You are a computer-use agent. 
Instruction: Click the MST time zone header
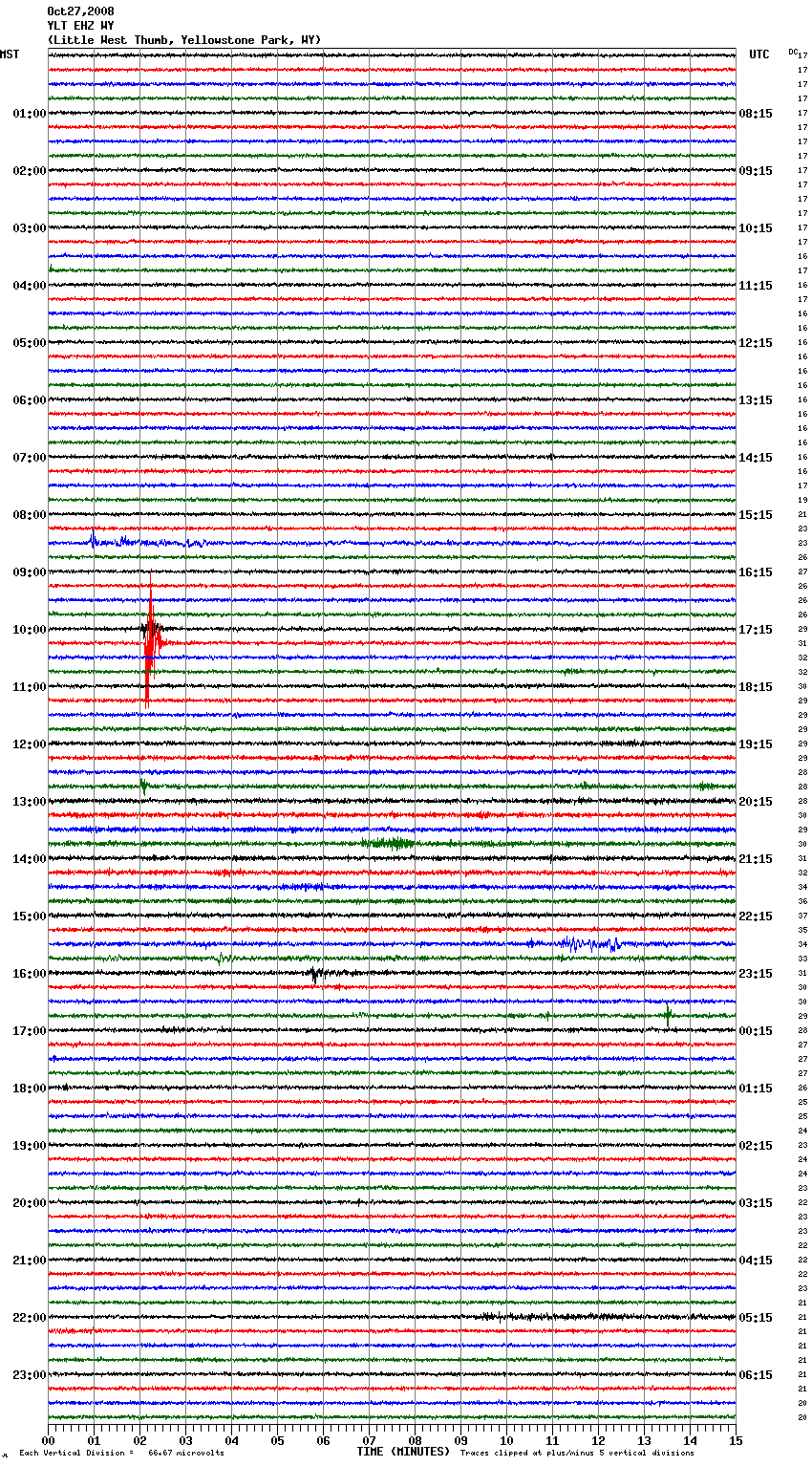(x=10, y=54)
